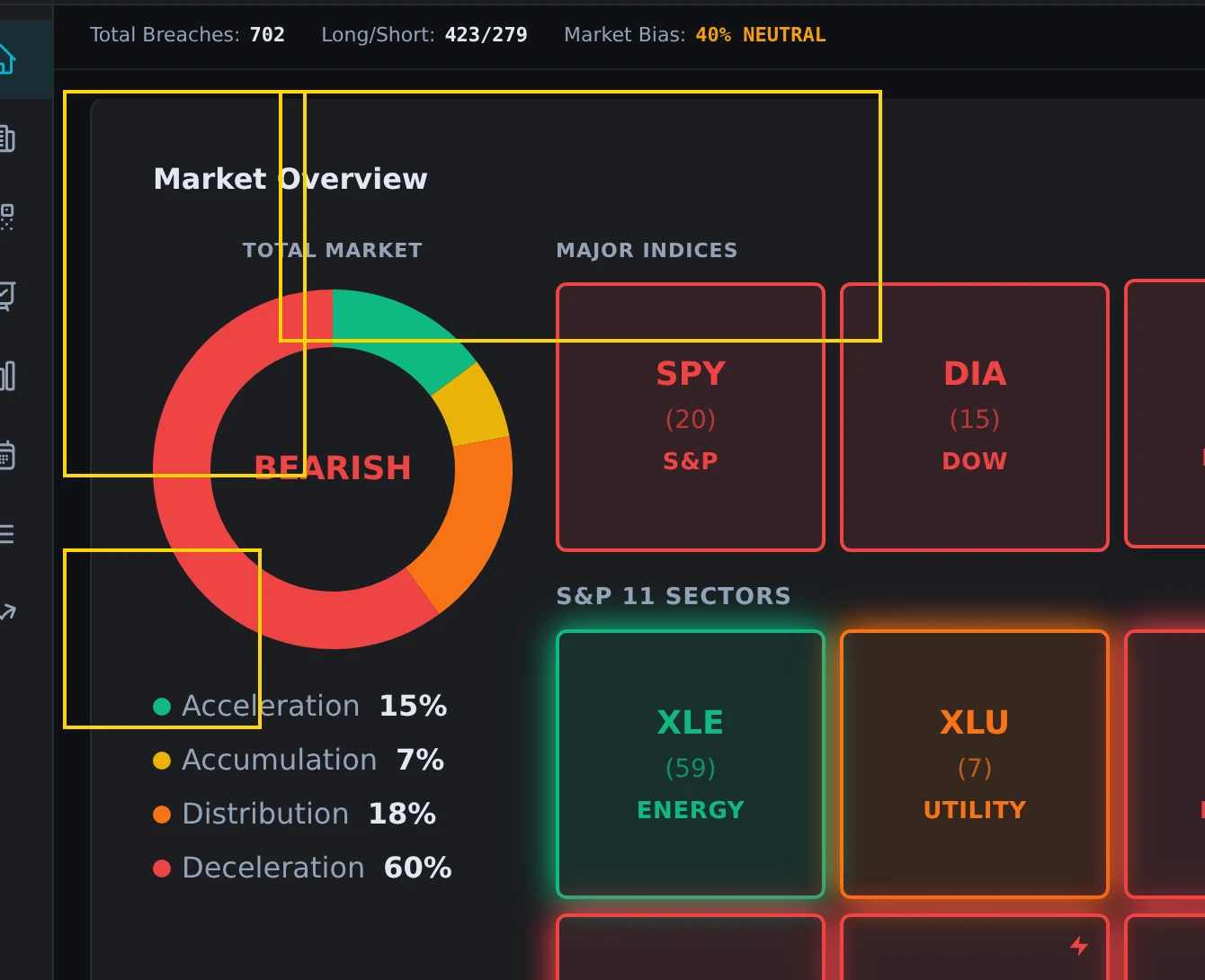Click the lightning bolt icon on bottom card

pos(1079,945)
